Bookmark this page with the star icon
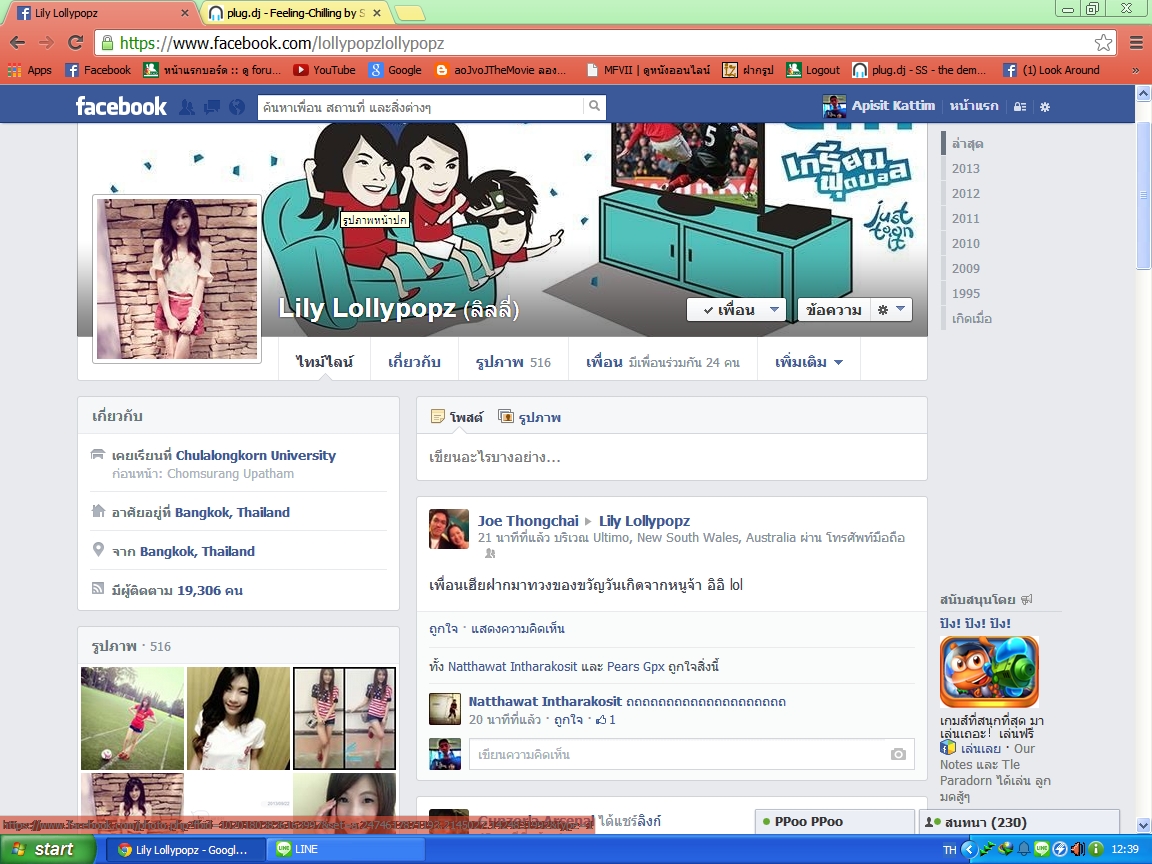This screenshot has width=1152, height=864. tap(1103, 43)
